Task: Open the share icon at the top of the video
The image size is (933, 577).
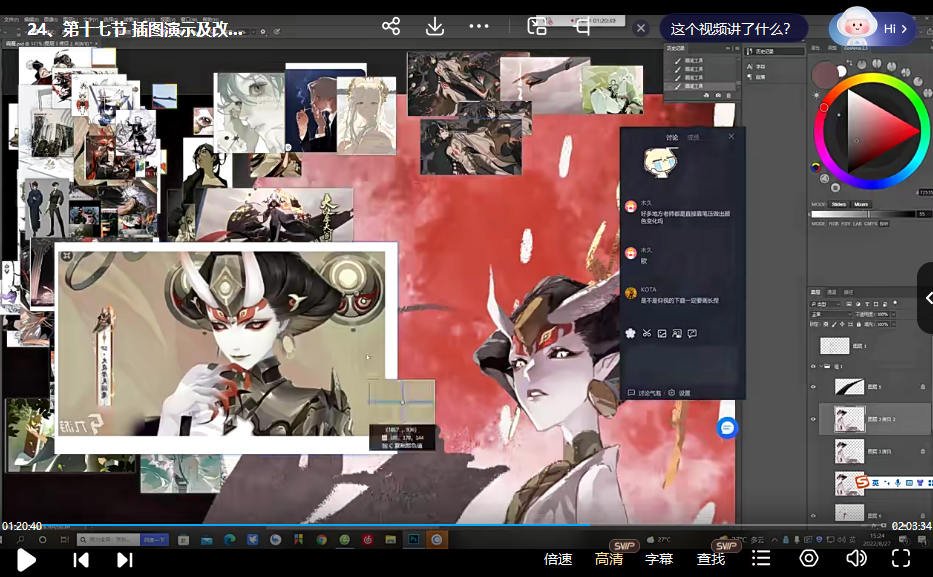Action: click(x=390, y=26)
